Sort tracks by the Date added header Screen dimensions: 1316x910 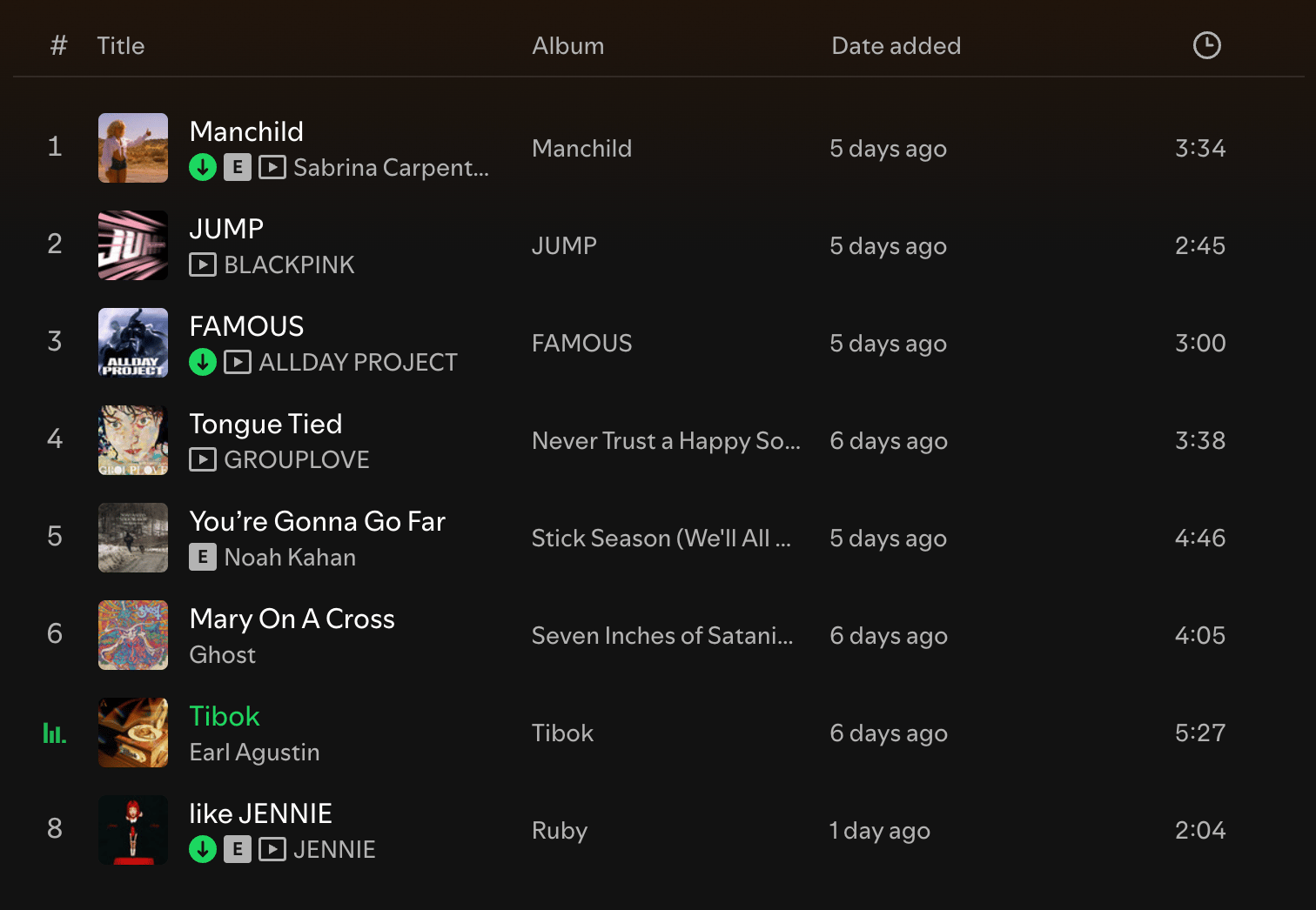(896, 46)
